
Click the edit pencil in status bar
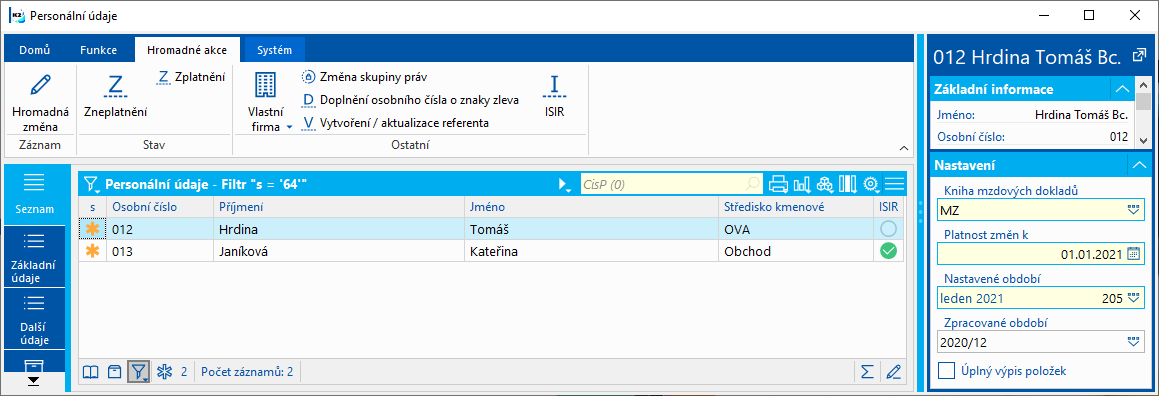pyautogui.click(x=894, y=372)
